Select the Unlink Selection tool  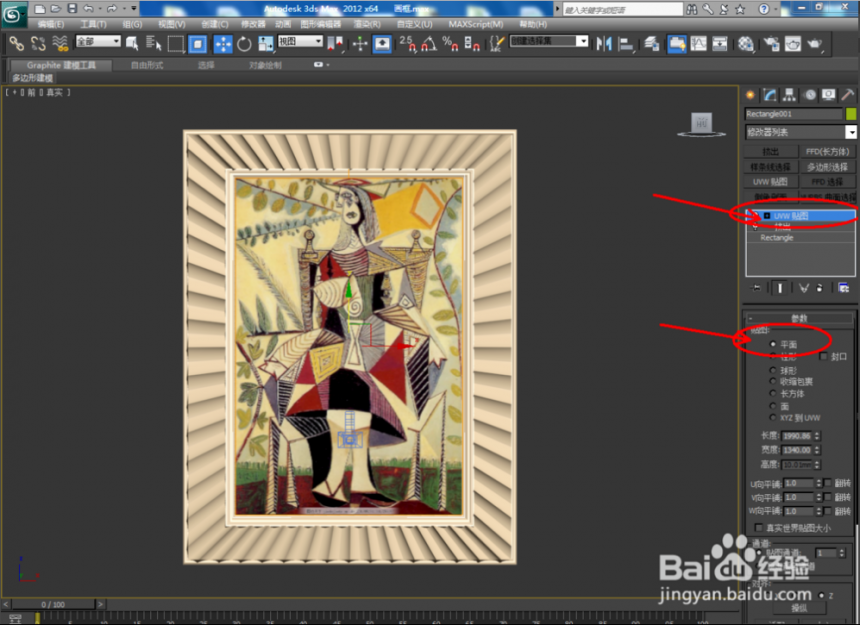(x=38, y=43)
